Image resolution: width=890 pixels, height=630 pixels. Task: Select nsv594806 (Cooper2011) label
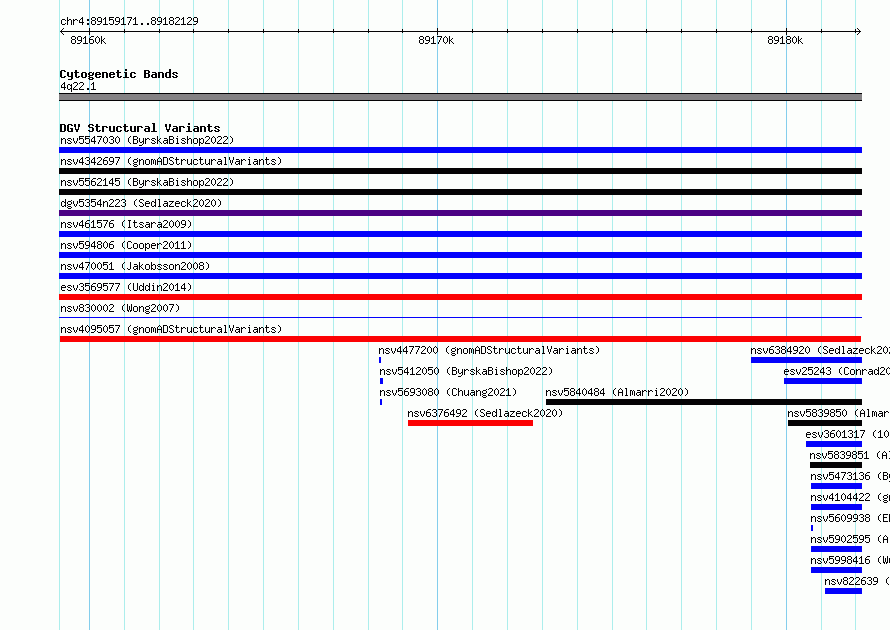126,245
